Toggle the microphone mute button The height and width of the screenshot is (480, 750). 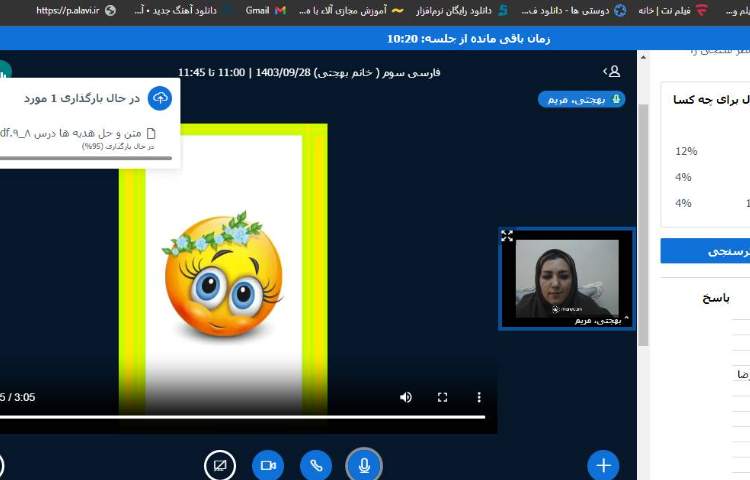pyautogui.click(x=364, y=465)
